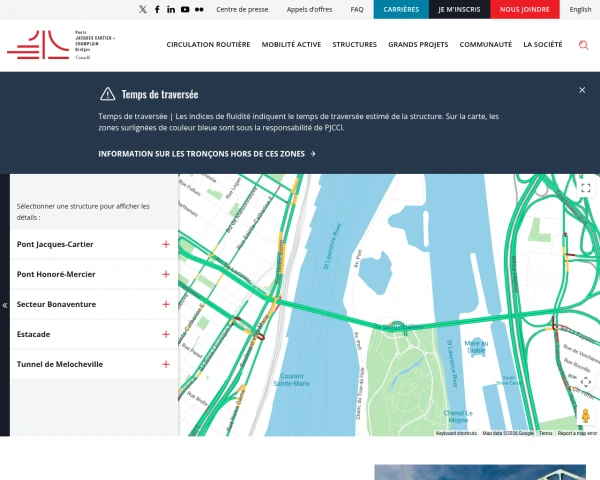This screenshot has height=480, width=600.
Task: Click the Carrières button
Action: pyautogui.click(x=401, y=9)
